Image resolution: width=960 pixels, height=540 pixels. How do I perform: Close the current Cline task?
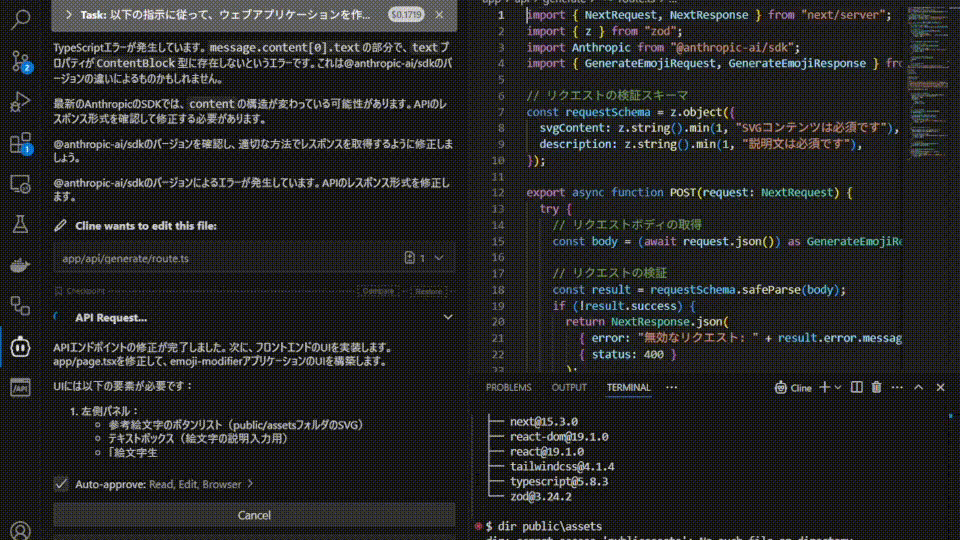440,14
